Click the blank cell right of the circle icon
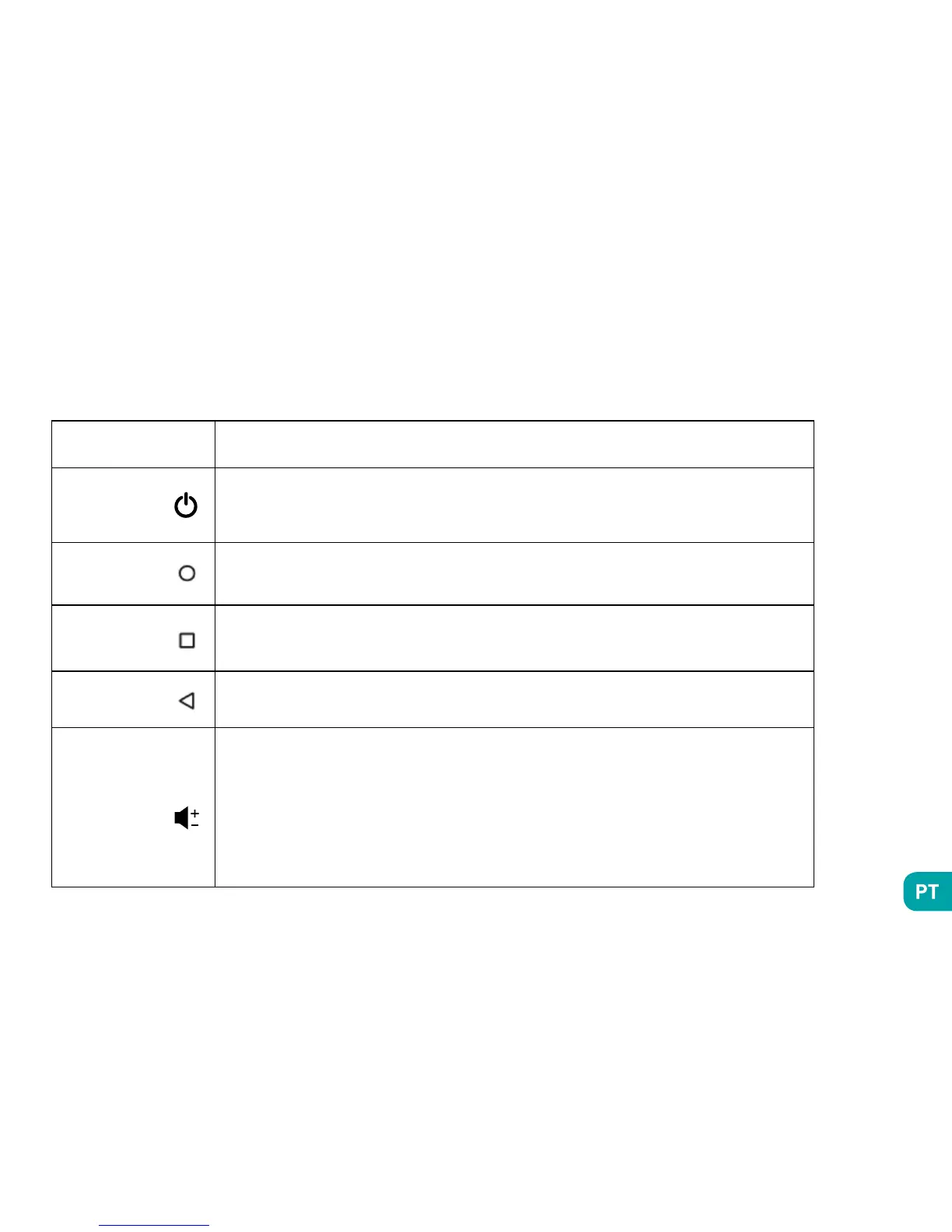This screenshot has width=952, height=1232. pos(513,573)
